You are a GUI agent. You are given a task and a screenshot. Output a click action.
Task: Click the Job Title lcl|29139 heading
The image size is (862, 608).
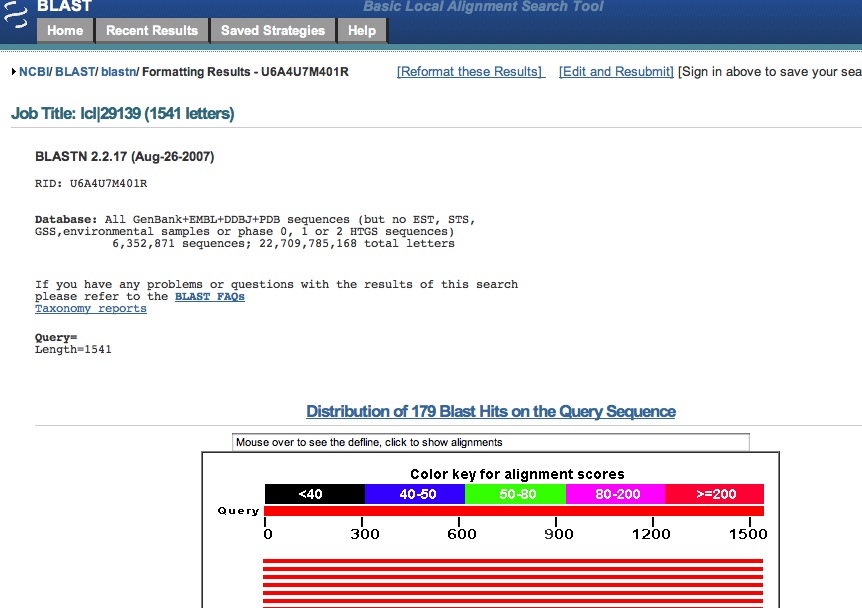tap(123, 114)
